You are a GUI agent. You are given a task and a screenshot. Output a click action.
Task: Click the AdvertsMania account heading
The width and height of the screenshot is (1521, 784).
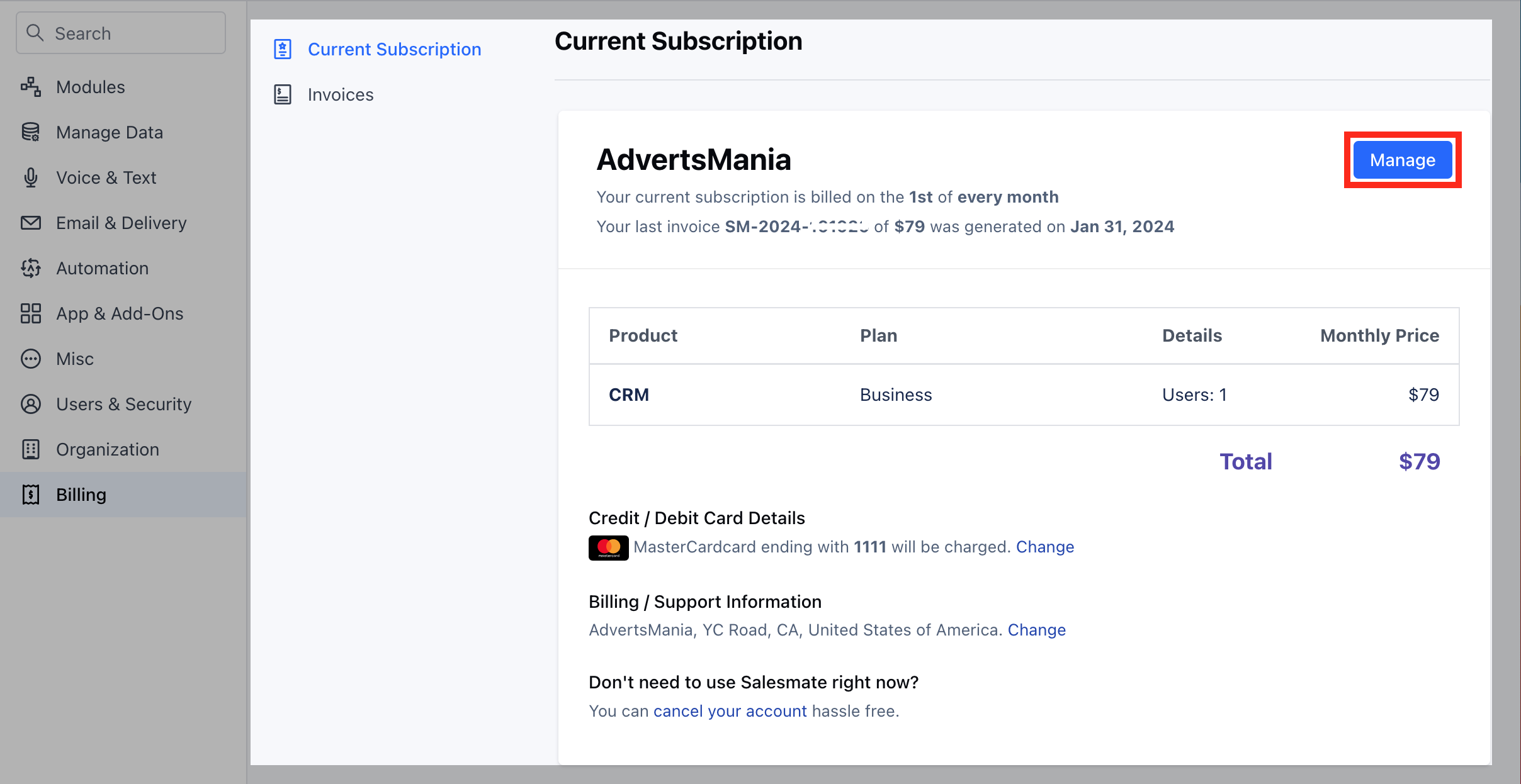click(694, 160)
